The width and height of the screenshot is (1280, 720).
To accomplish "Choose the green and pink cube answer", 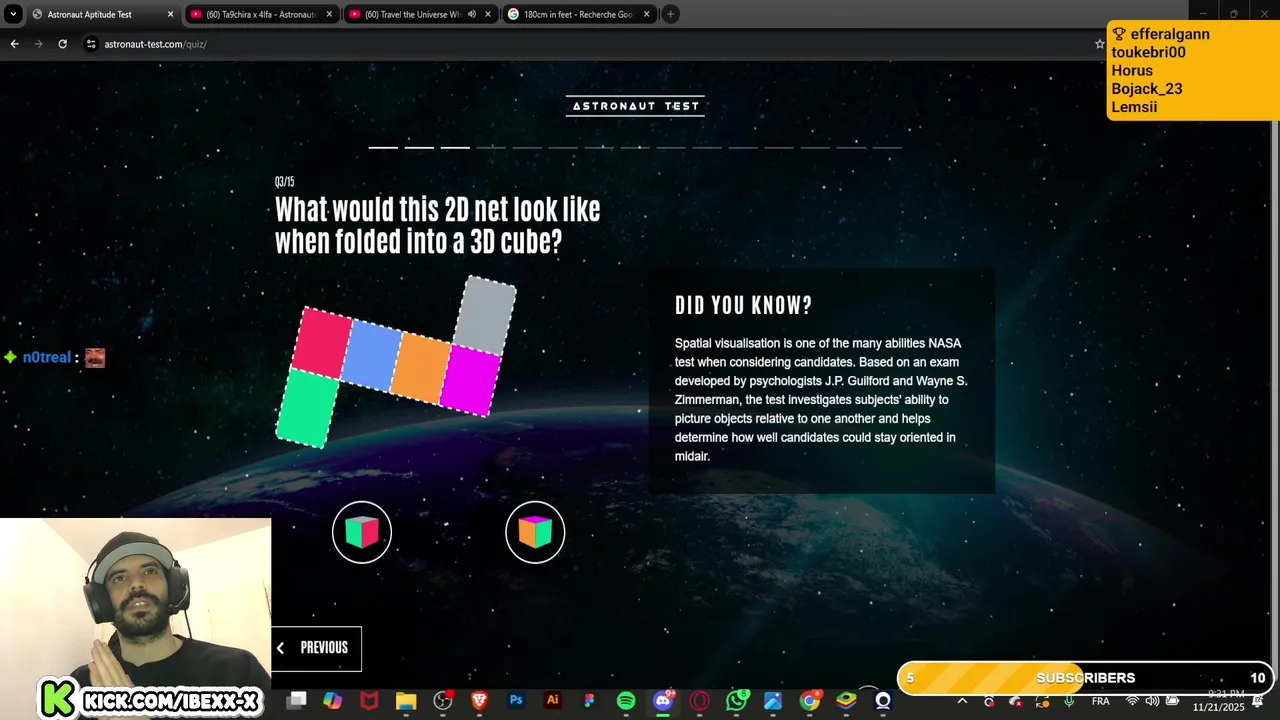I will (362, 532).
